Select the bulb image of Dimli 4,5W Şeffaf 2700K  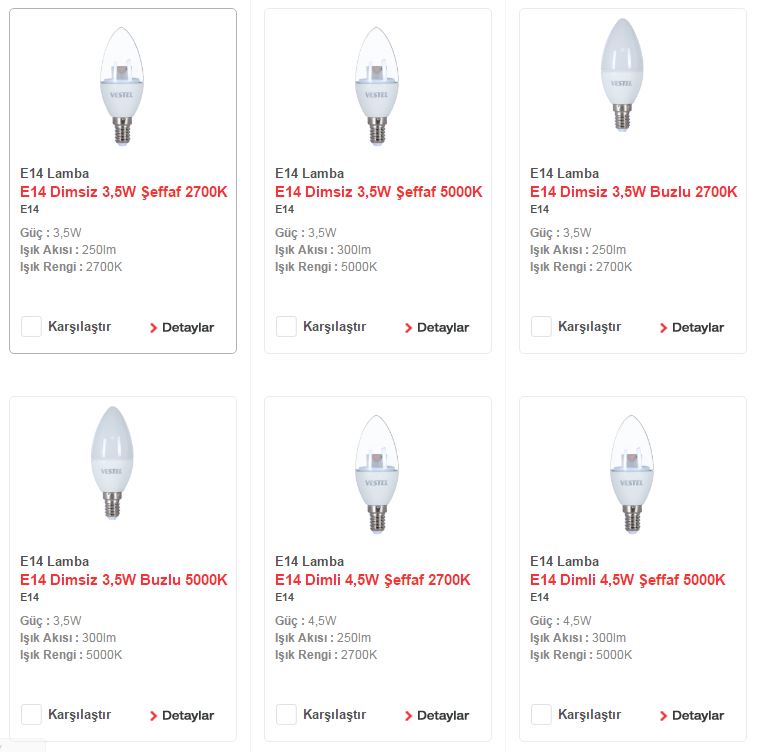(377, 472)
